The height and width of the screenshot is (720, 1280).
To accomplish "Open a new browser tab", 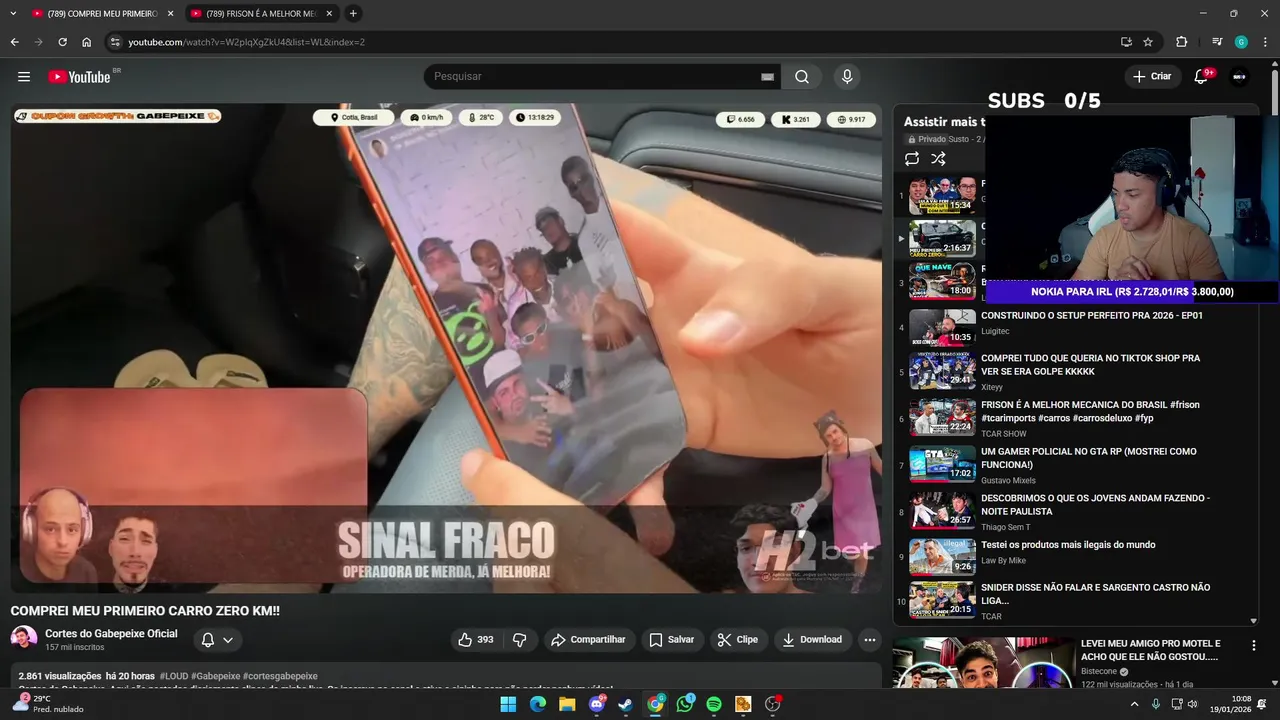I will [x=353, y=14].
